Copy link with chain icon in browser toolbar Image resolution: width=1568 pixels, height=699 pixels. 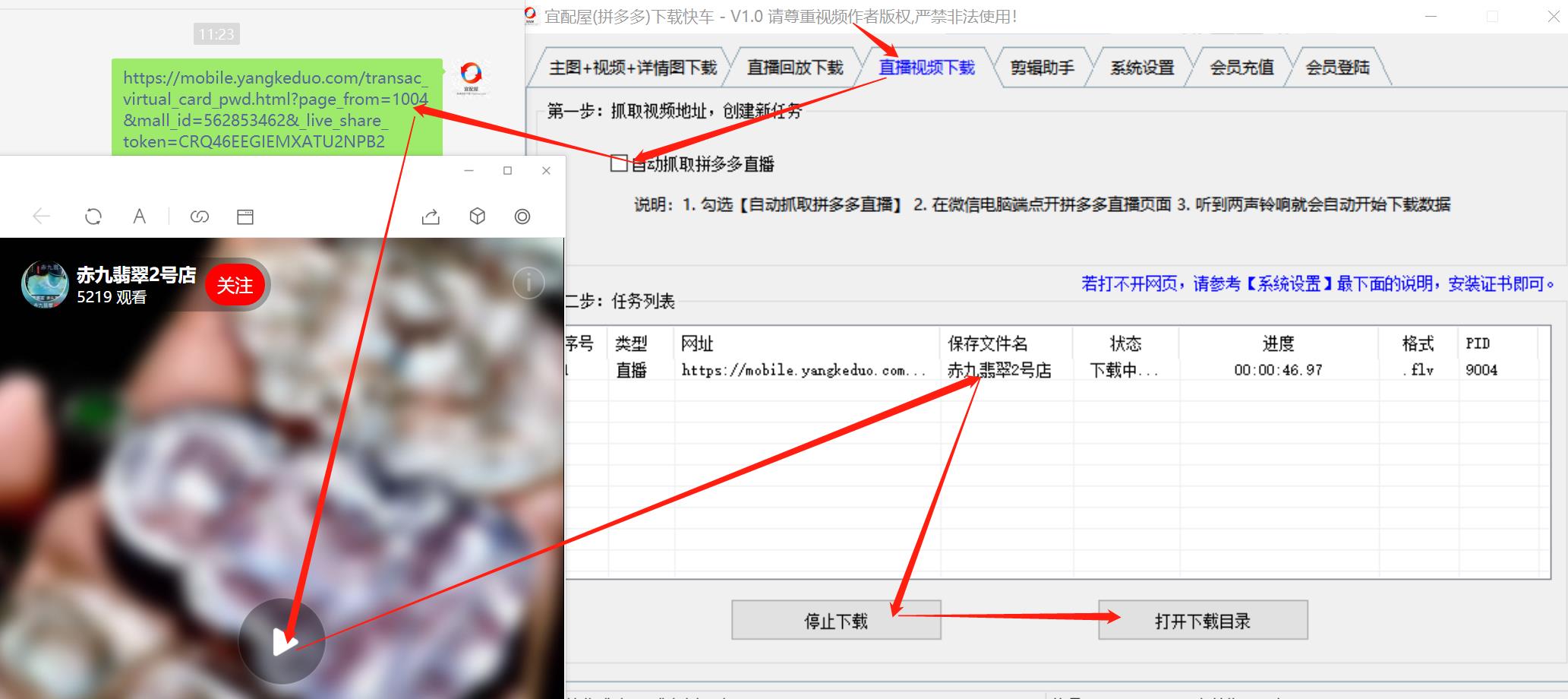coord(200,217)
